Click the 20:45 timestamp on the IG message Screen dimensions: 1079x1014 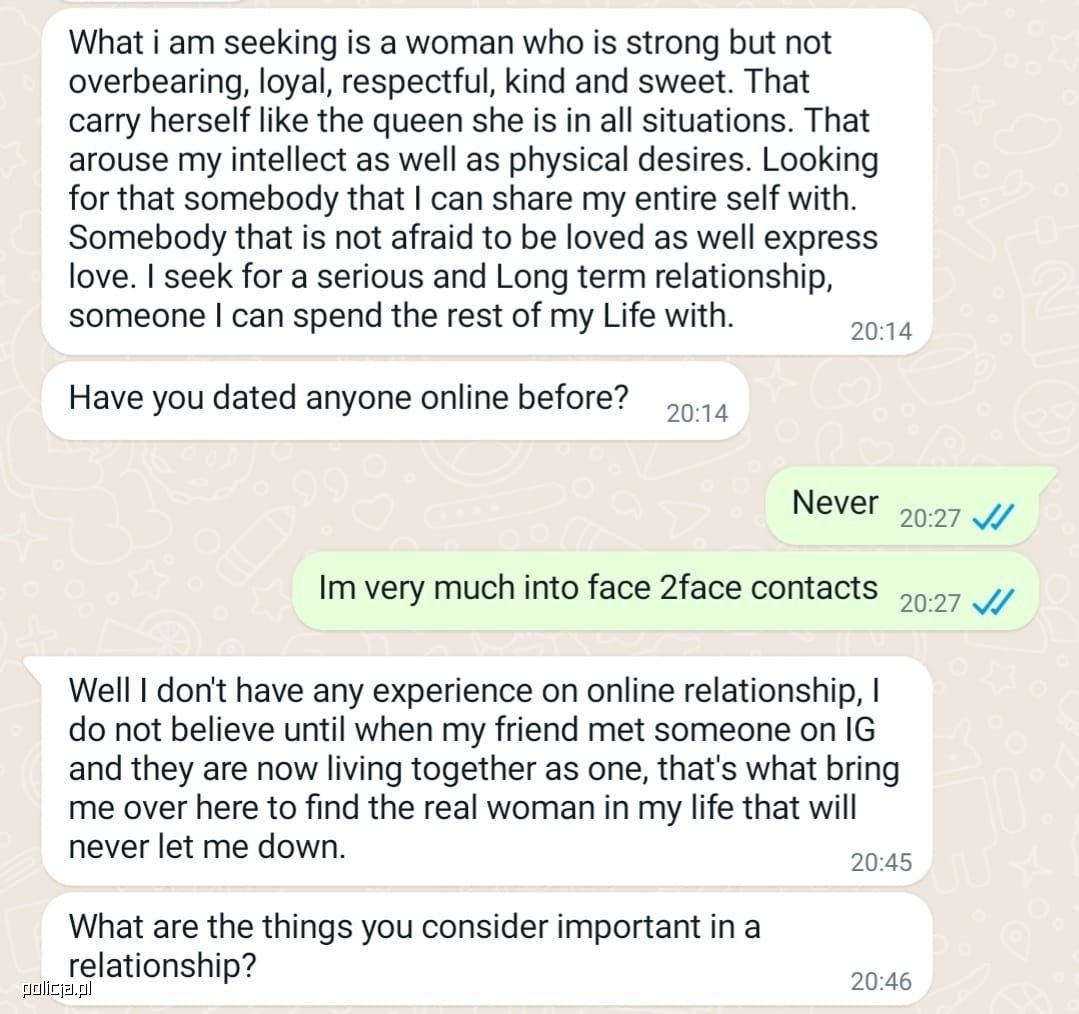(x=881, y=863)
